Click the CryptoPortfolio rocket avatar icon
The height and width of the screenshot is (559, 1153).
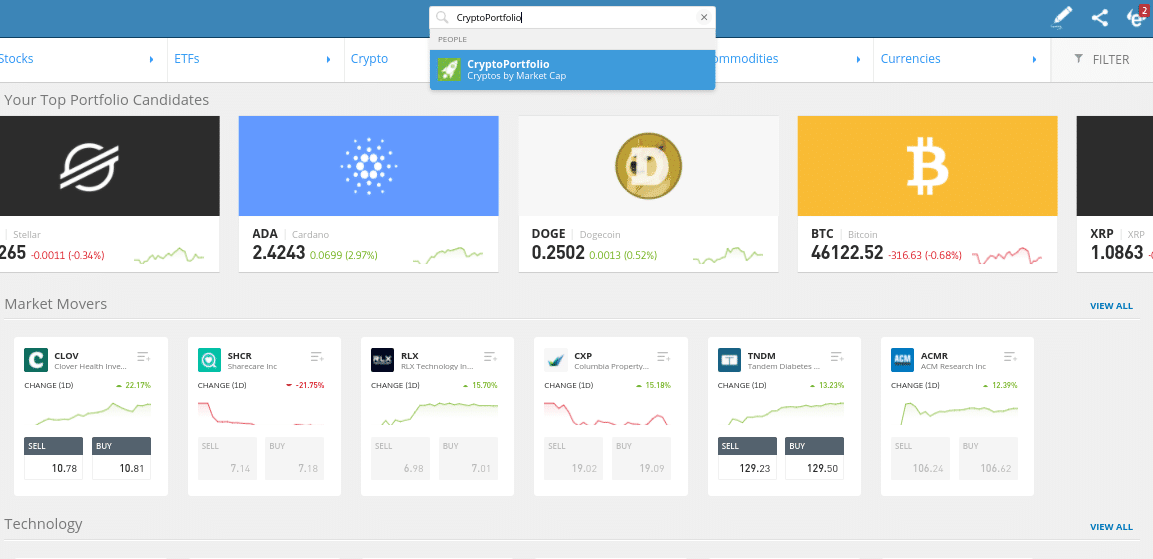[x=449, y=69]
